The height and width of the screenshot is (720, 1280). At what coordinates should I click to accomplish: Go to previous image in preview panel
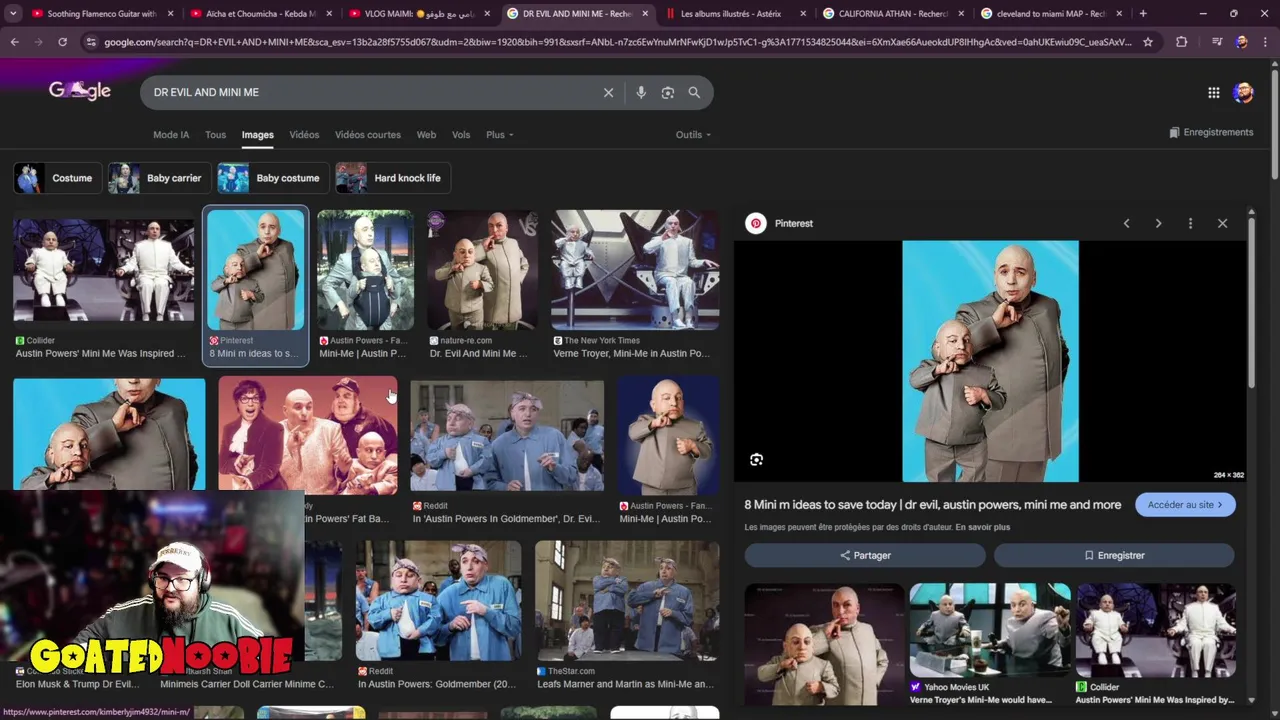tap(1126, 223)
